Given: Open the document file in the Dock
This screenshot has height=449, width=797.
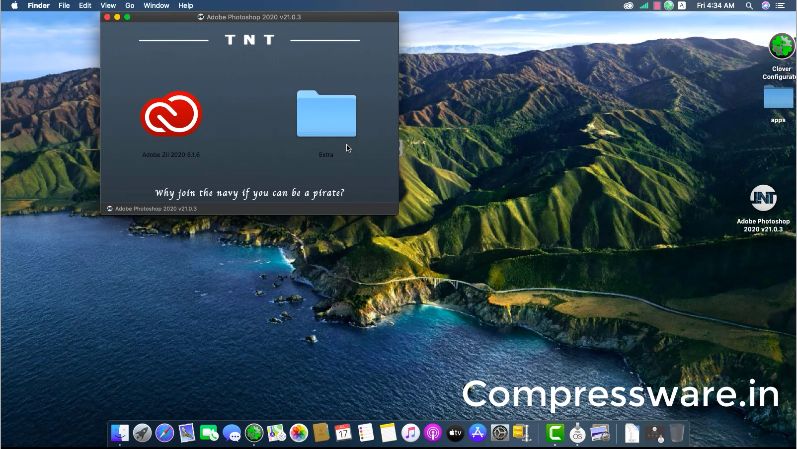Looking at the screenshot, I should (632, 433).
